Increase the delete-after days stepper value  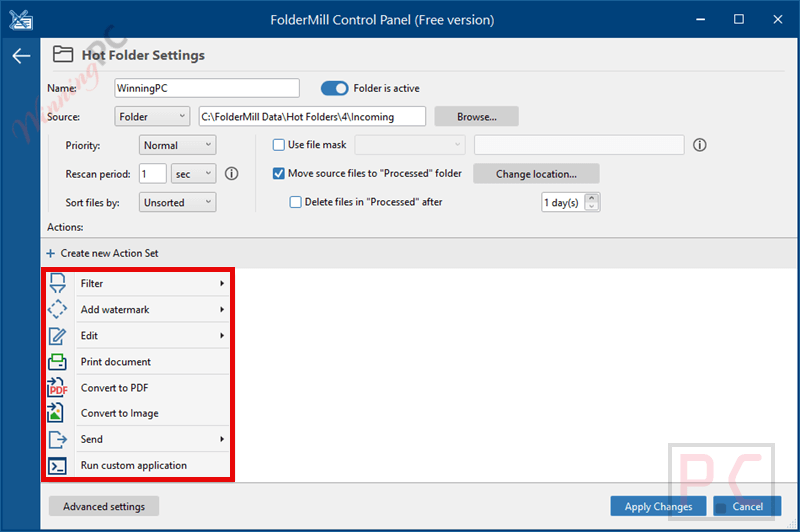click(x=592, y=198)
